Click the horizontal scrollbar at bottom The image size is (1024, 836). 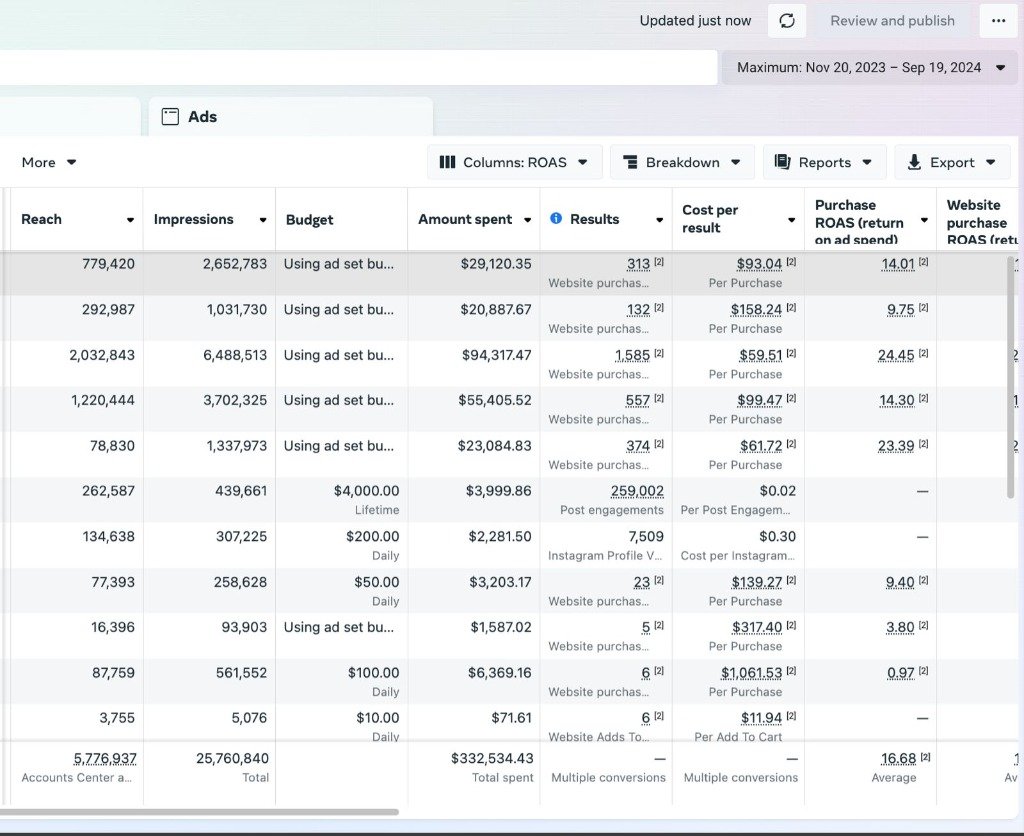click(x=199, y=812)
